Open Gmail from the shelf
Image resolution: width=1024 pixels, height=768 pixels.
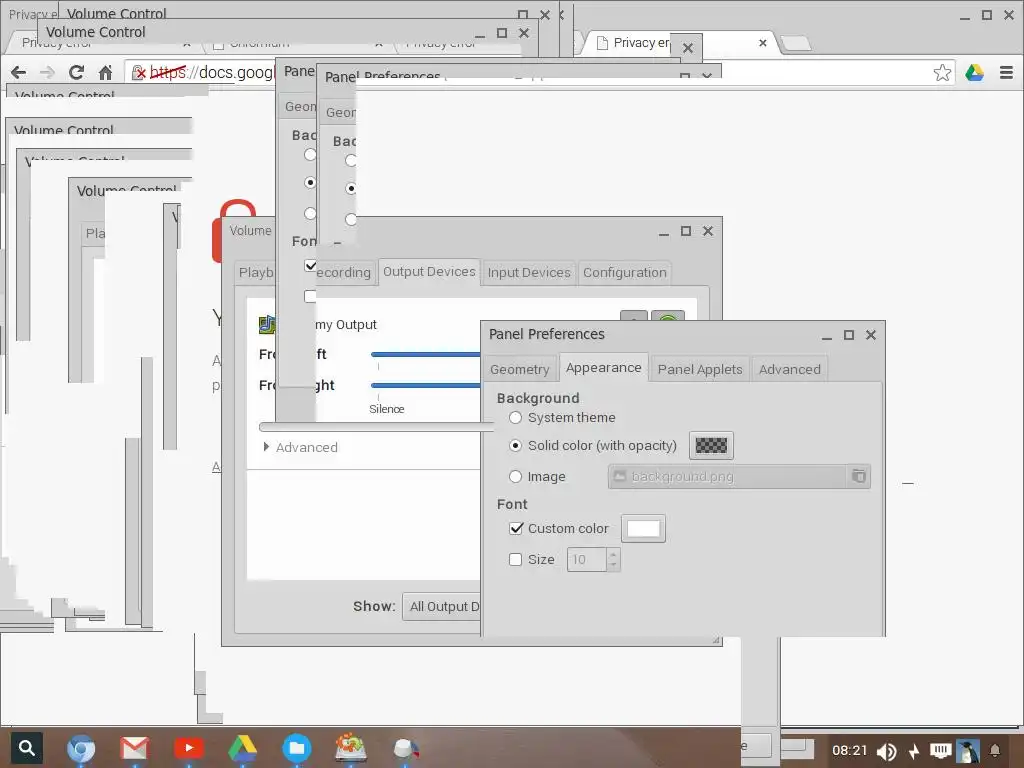point(135,748)
